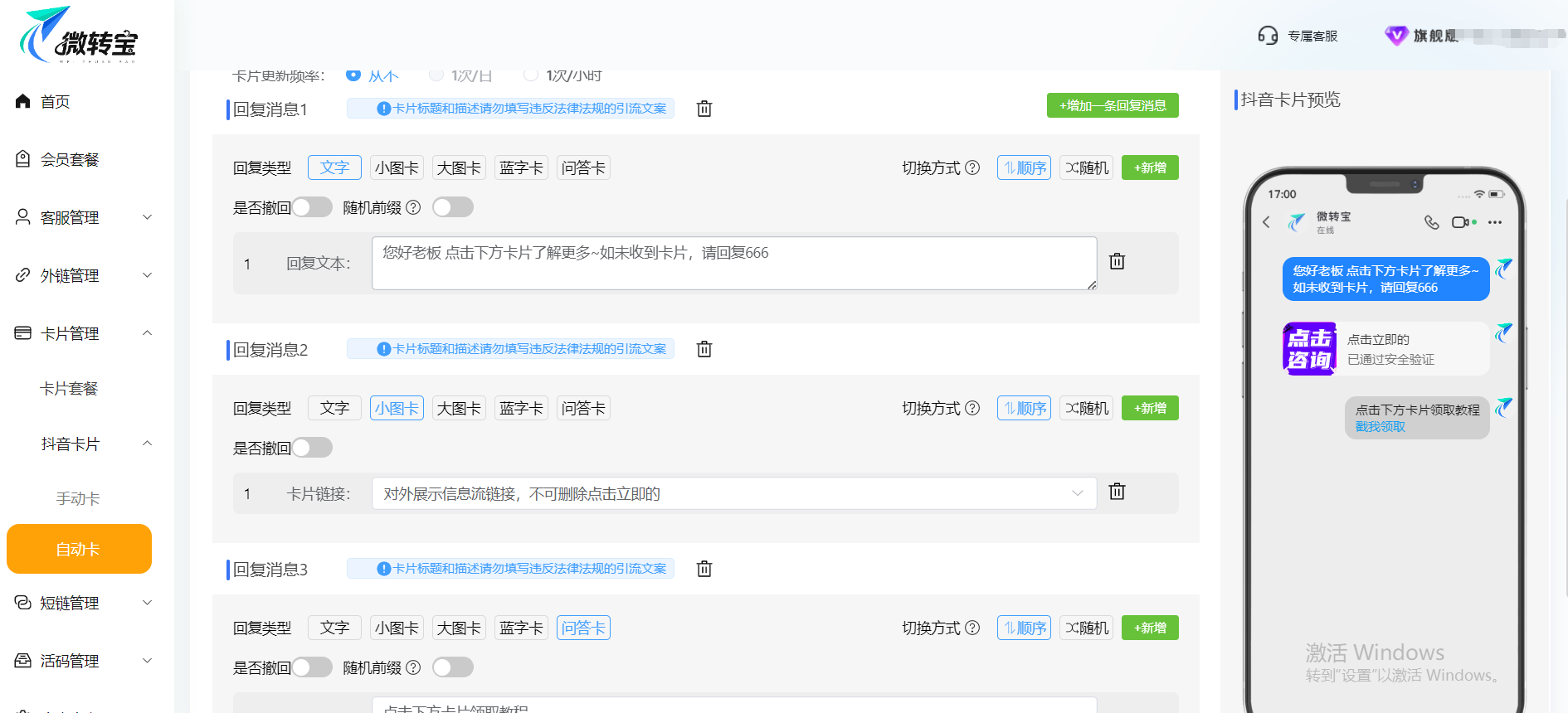The height and width of the screenshot is (713, 1568).
Task: Toggle 是否撤回 switch in reply message 2
Action: pyautogui.click(x=312, y=448)
